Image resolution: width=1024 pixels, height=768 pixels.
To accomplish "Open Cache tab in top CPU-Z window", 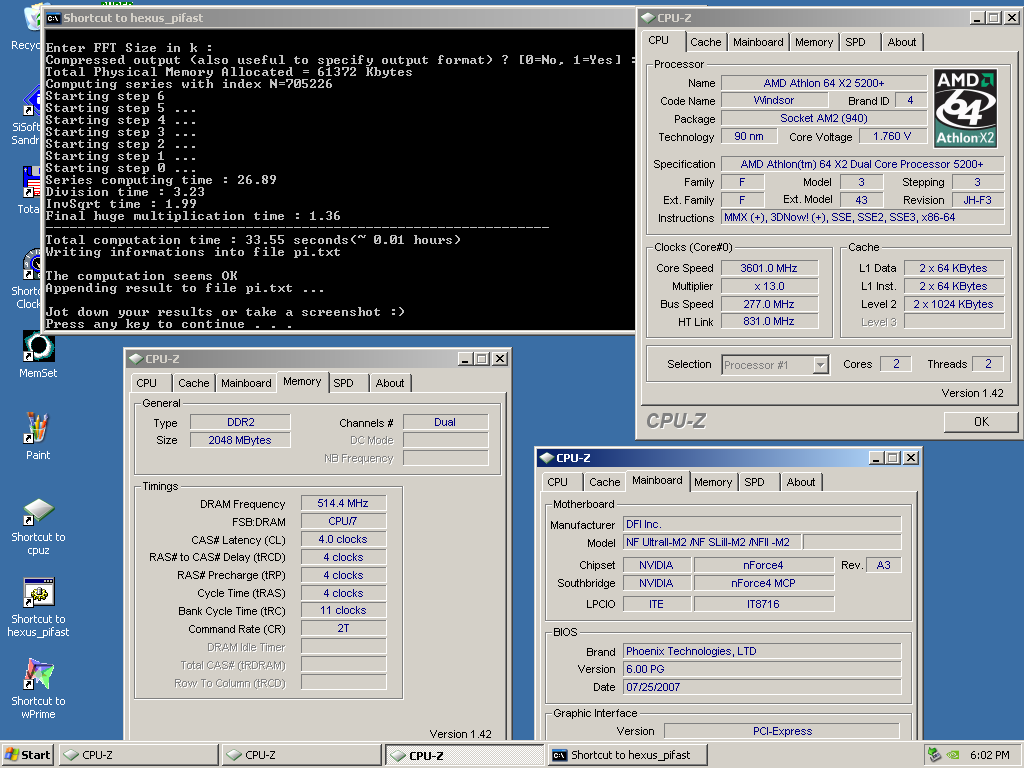I will (x=705, y=42).
